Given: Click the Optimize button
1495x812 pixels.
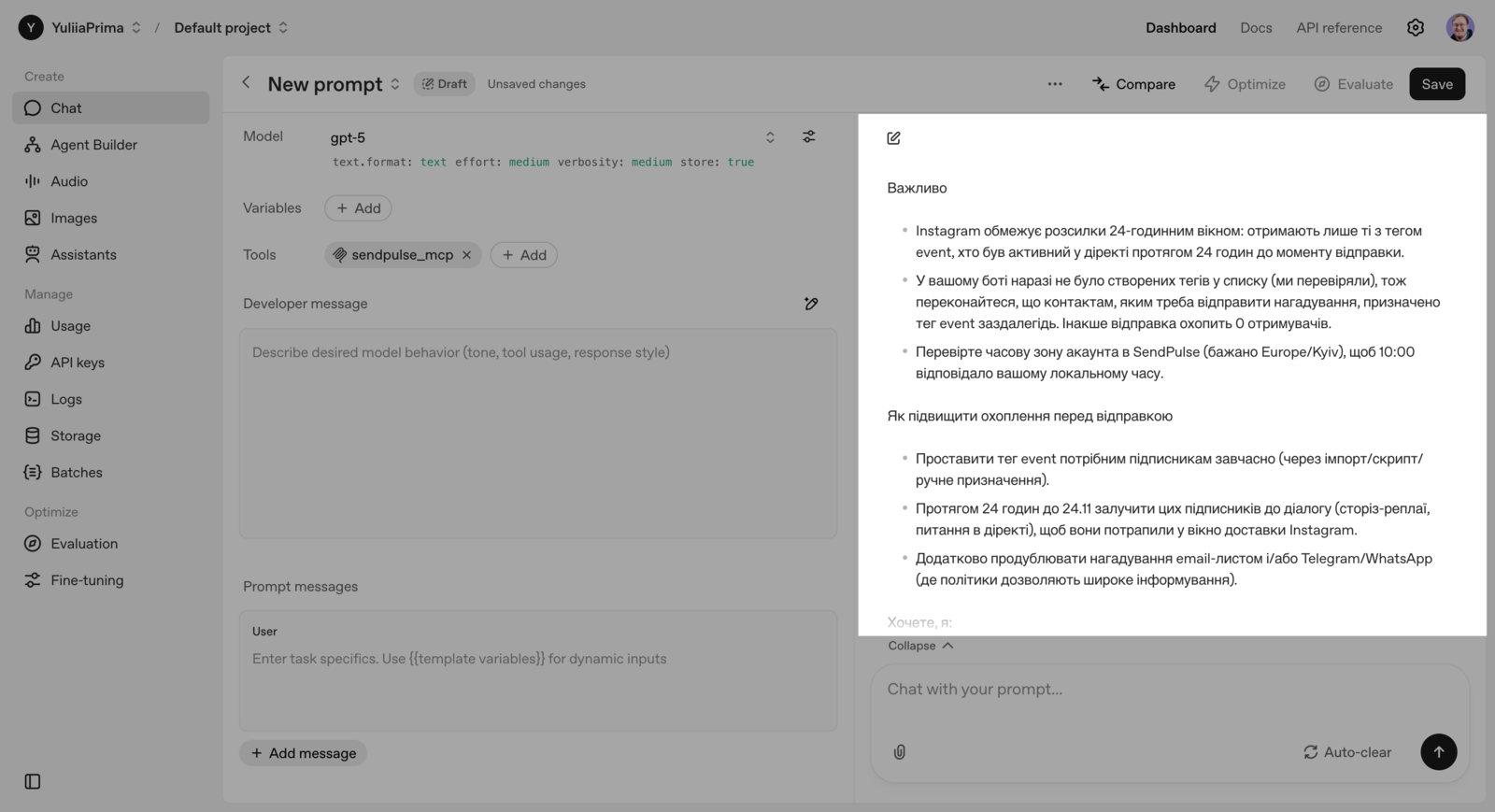Looking at the screenshot, I should (x=1245, y=84).
